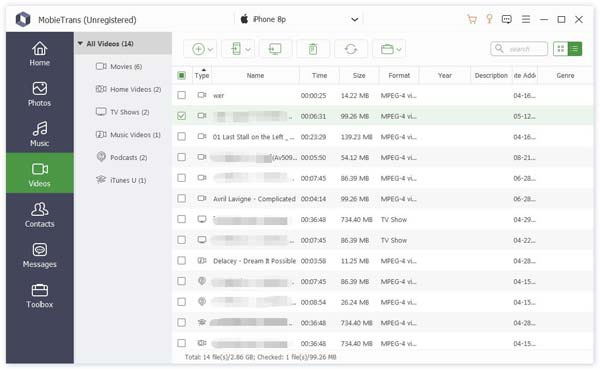Sort by the Time column header
Image resolution: width=600 pixels, height=370 pixels.
pos(320,75)
